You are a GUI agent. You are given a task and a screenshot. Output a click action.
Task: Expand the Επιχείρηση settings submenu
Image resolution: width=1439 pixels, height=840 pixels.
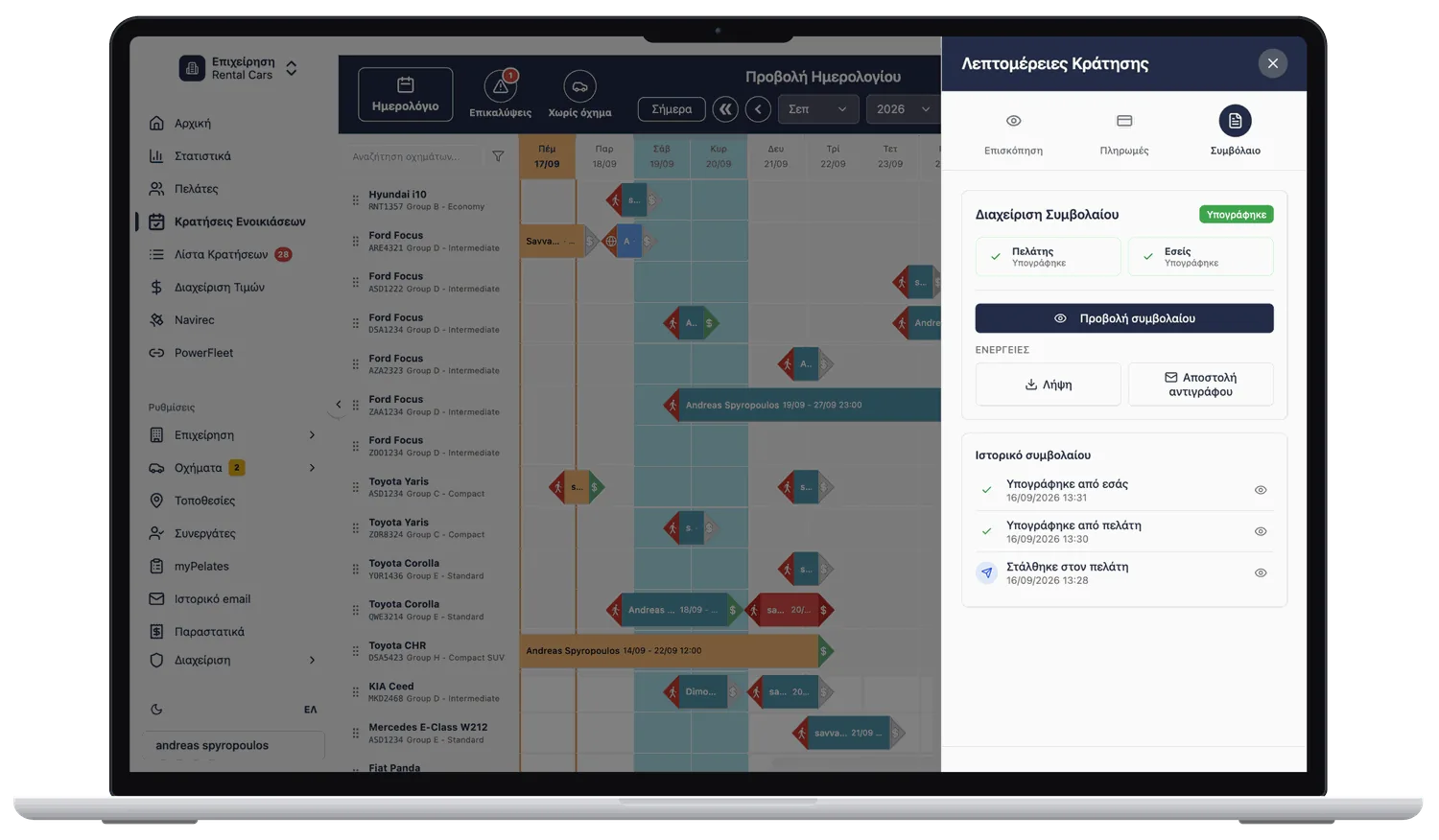(x=312, y=435)
